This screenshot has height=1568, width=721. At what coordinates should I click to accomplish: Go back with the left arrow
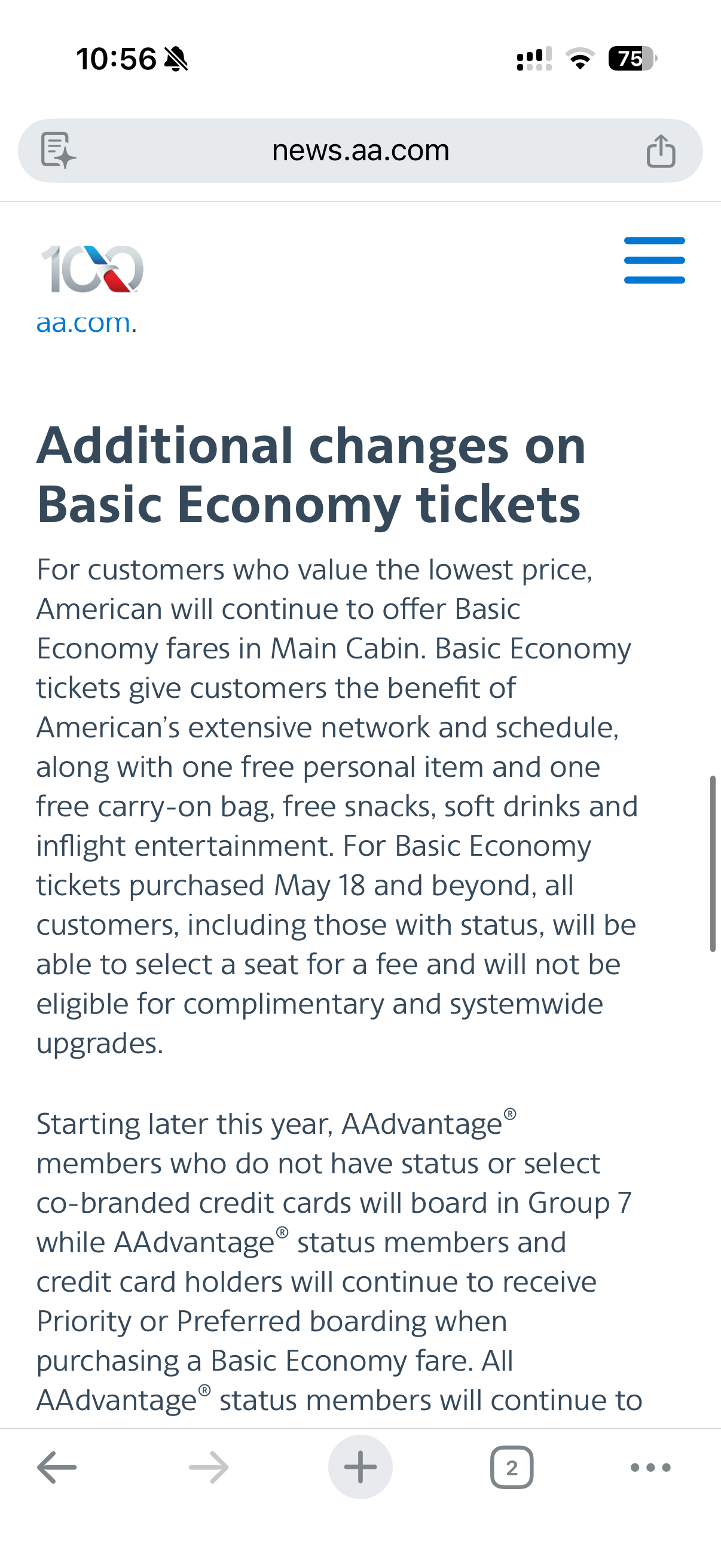point(57,1468)
